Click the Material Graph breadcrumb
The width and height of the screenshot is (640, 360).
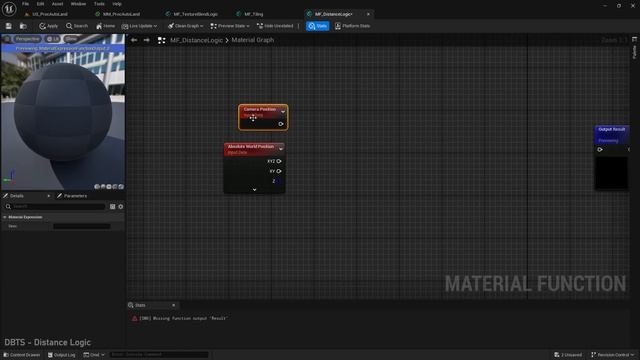[x=253, y=40]
